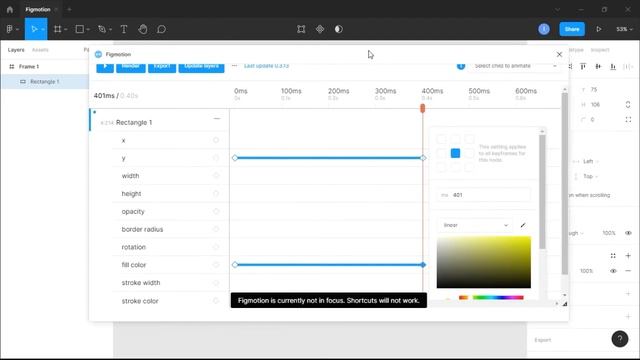Remove fill with minus icon

pos(628,271)
